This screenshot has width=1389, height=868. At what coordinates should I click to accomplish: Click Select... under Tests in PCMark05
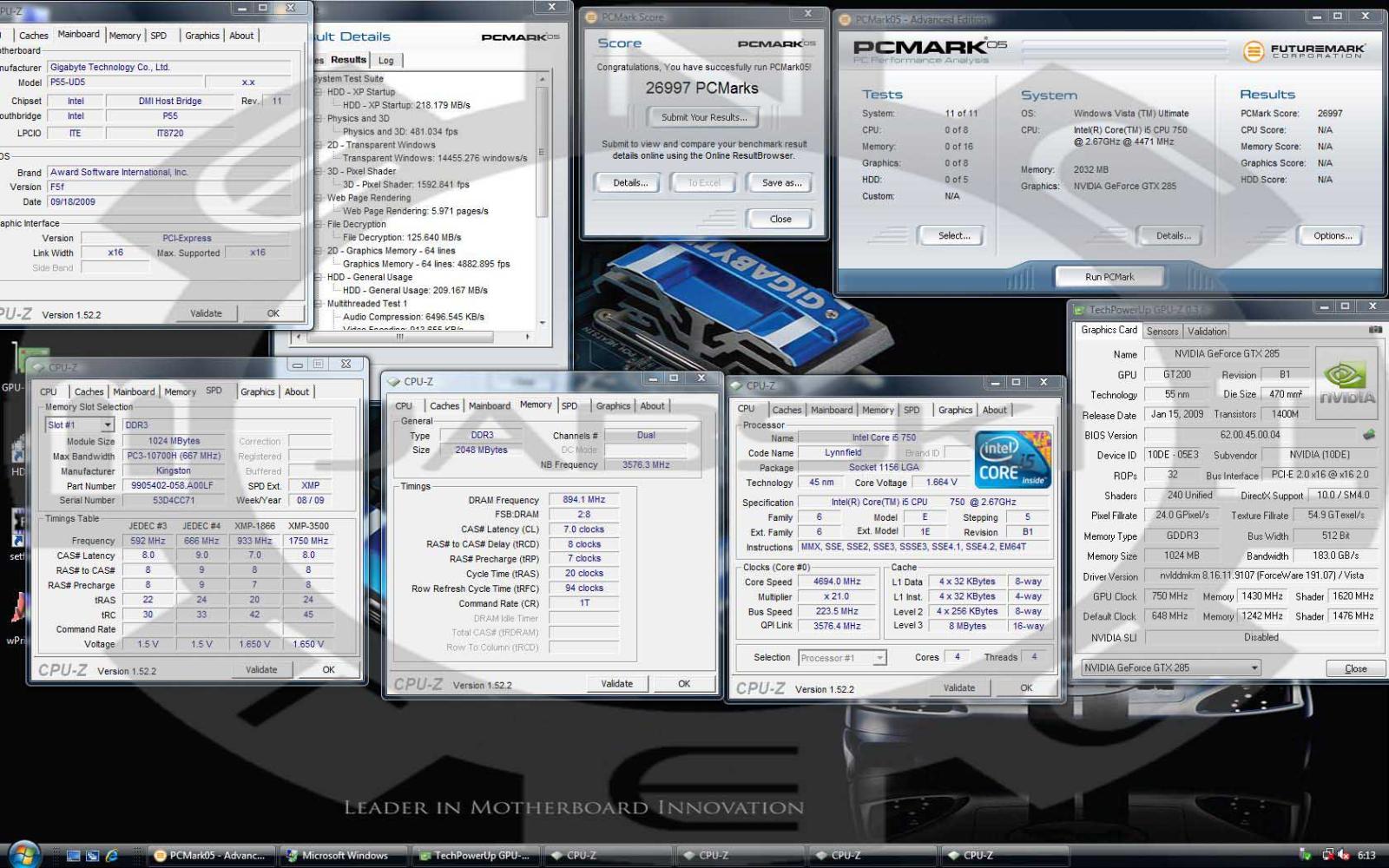[953, 236]
